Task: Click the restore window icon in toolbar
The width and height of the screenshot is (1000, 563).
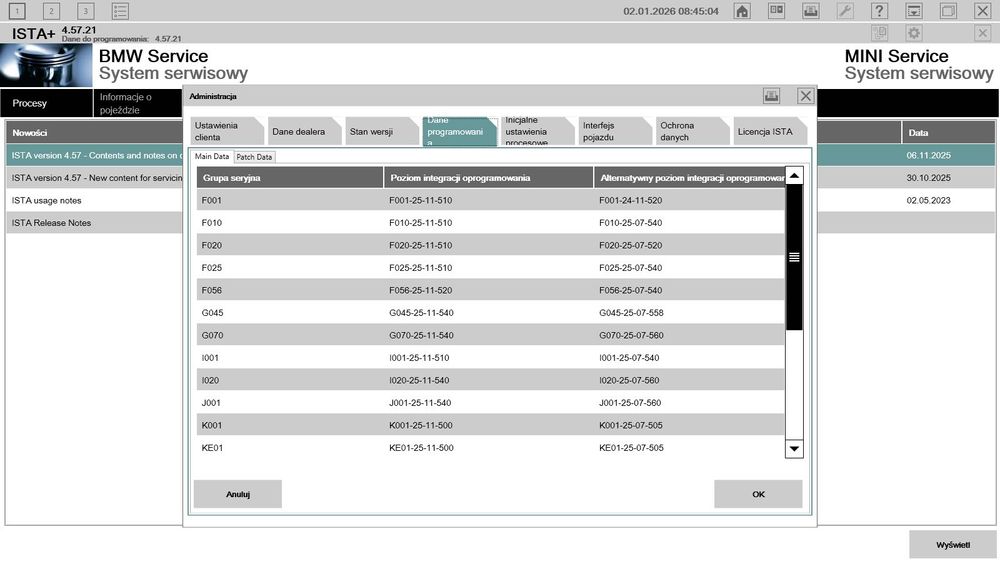Action: [x=948, y=11]
